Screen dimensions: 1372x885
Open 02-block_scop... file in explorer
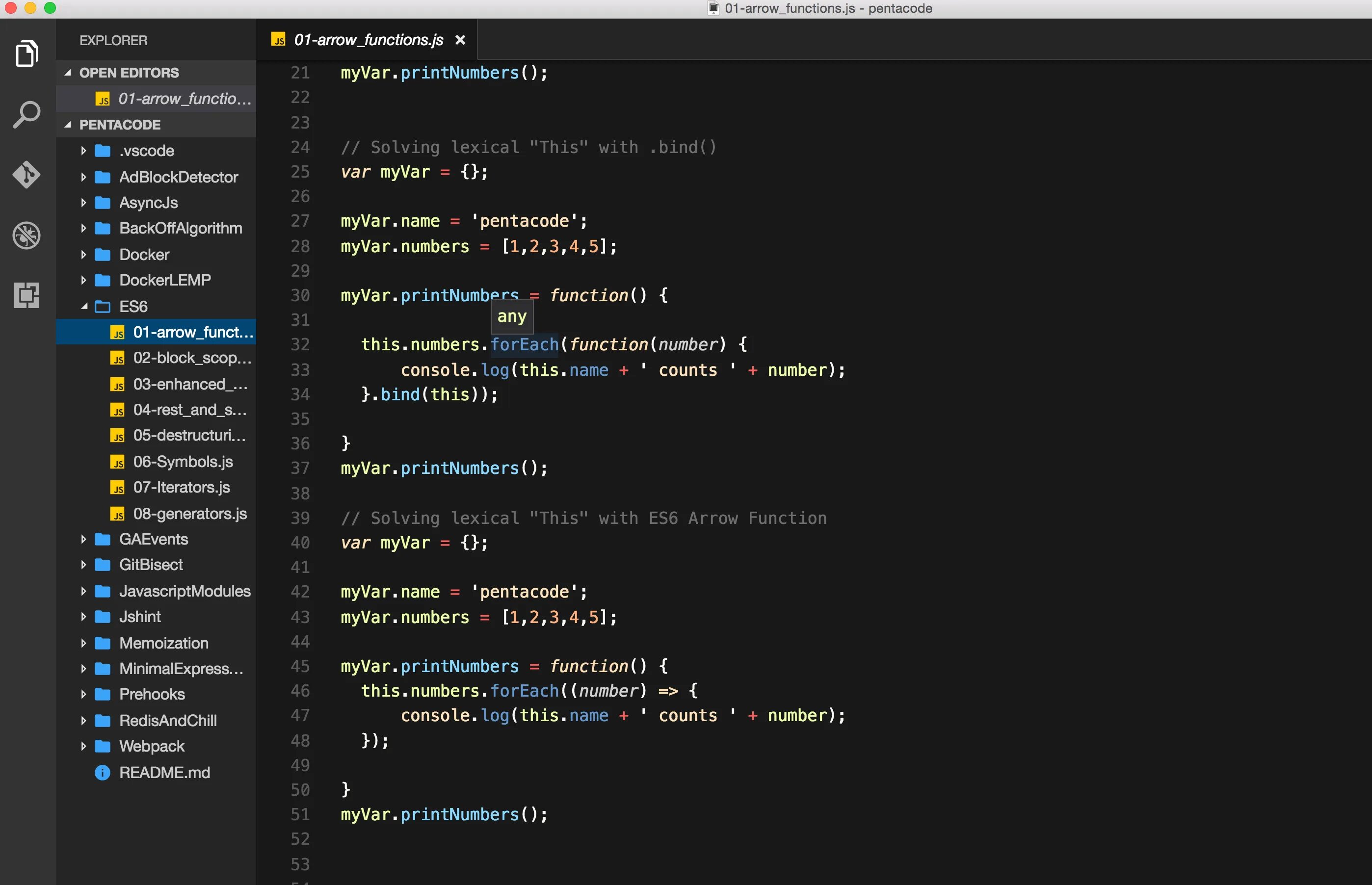click(192, 358)
